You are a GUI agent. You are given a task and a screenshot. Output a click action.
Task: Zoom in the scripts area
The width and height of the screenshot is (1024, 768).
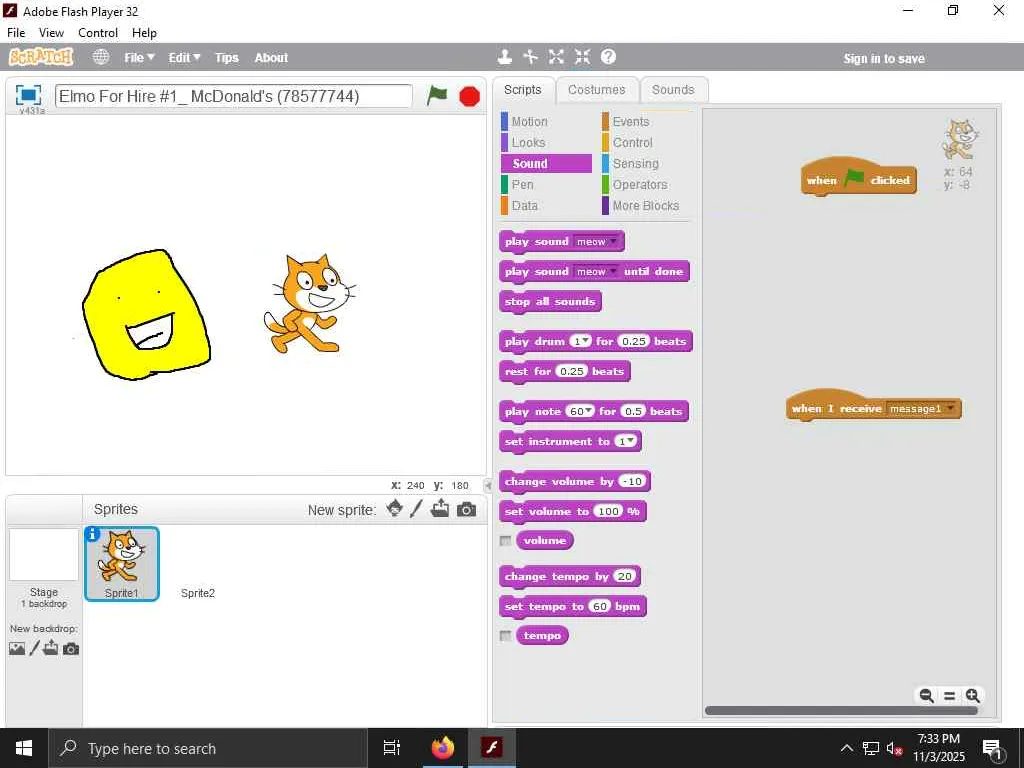[972, 696]
